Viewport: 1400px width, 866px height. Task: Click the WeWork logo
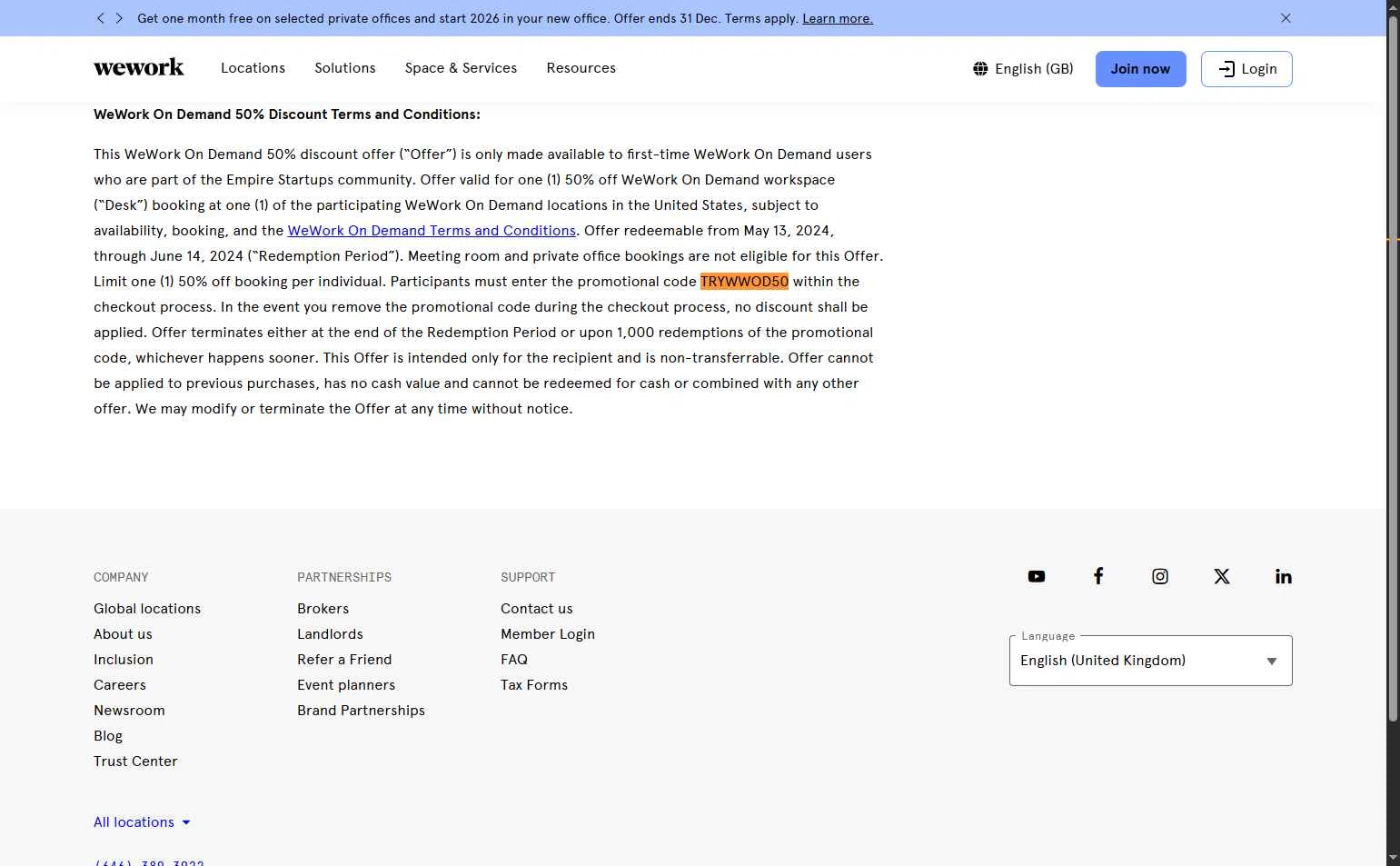139,68
